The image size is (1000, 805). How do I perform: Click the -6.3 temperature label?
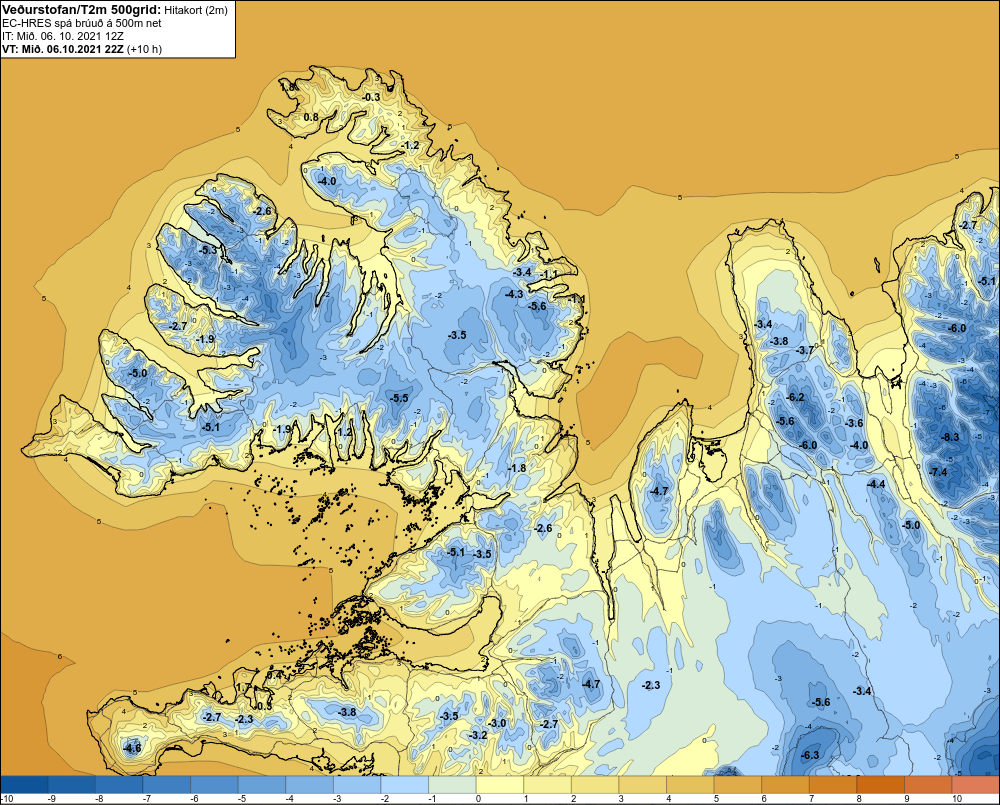coord(809,755)
